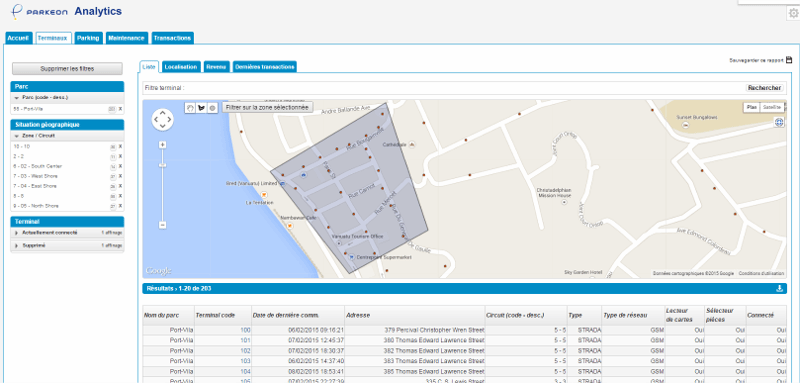This screenshot has height=383, width=800.
Task: Open terminal code 101 link
Action: [x=245, y=340]
